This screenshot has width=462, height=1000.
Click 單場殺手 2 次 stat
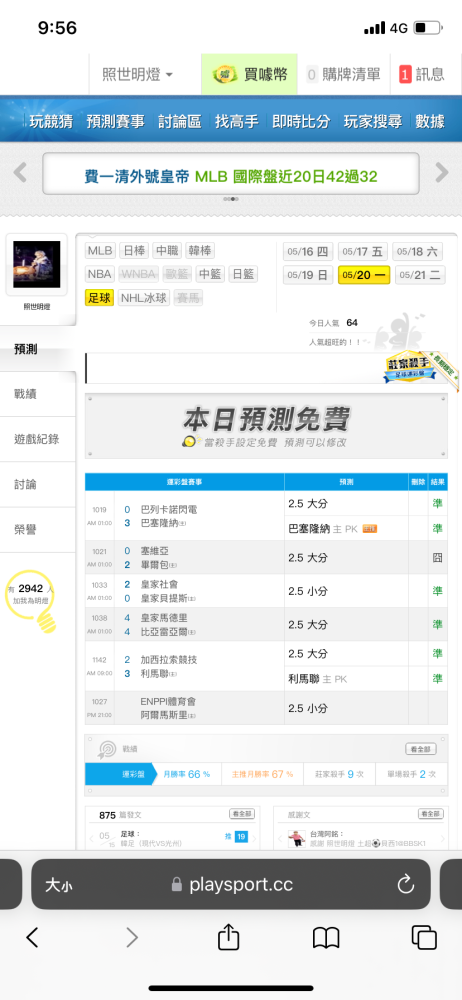pos(412,774)
